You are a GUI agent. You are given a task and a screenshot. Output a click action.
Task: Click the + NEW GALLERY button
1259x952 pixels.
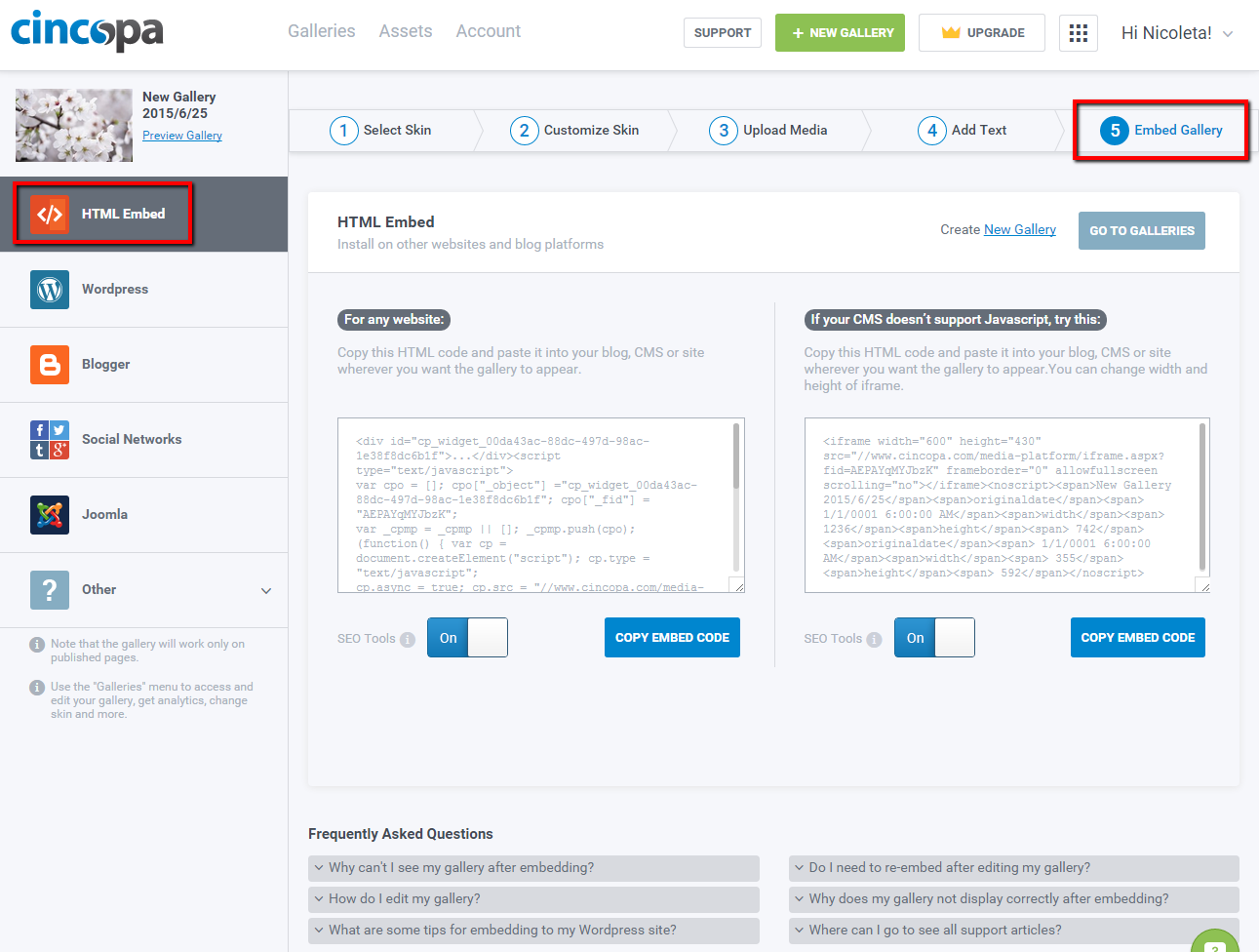841,33
